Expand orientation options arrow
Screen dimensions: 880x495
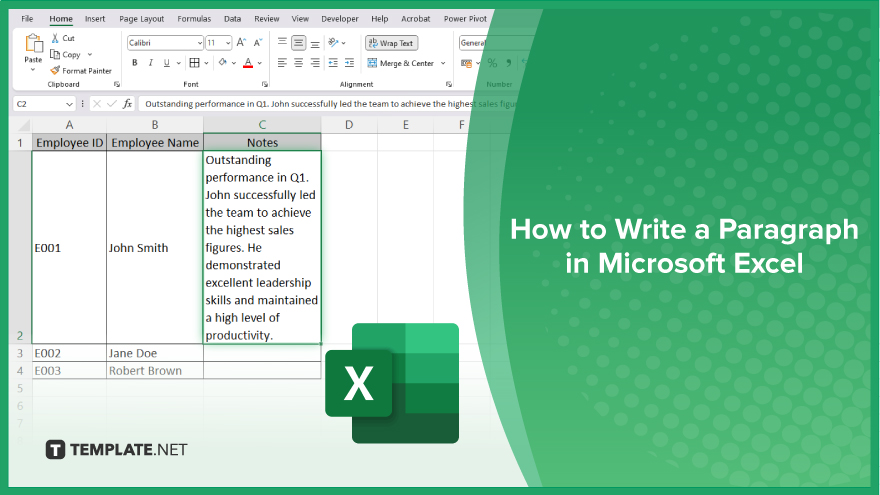[x=343, y=43]
